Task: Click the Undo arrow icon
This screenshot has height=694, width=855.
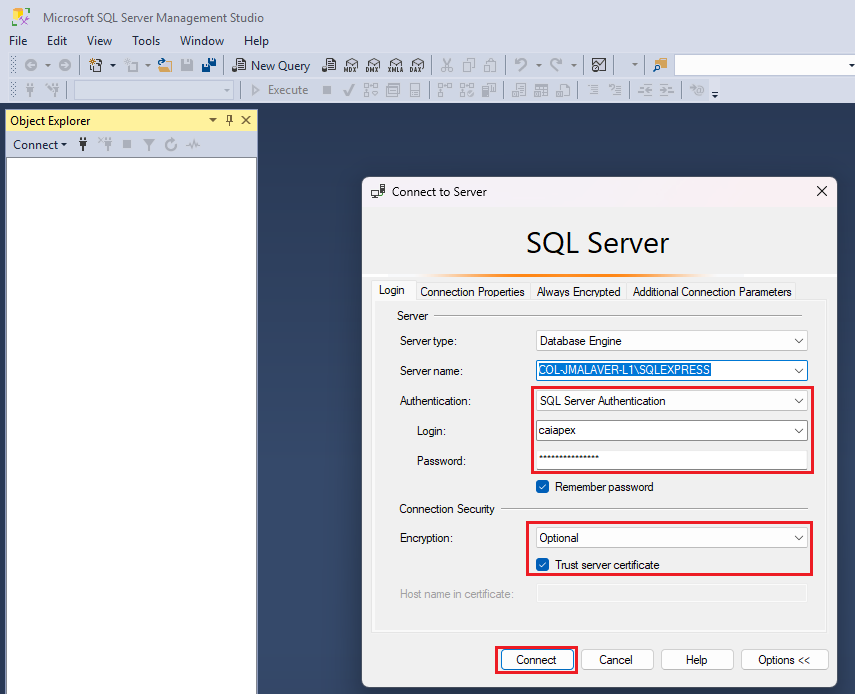Action: (x=521, y=65)
